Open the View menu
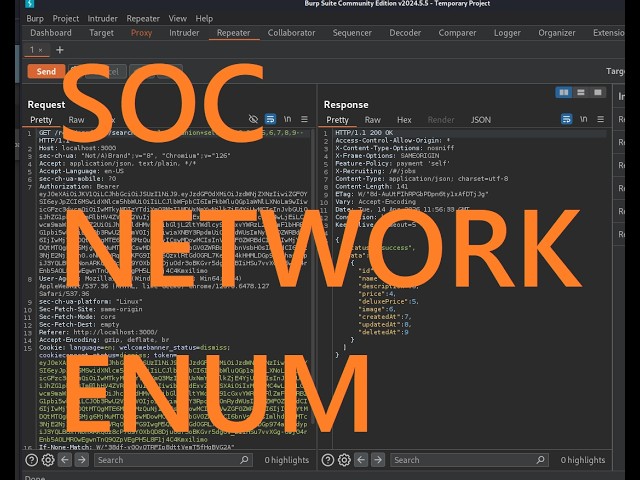This screenshot has height=480, width=640. (178, 18)
